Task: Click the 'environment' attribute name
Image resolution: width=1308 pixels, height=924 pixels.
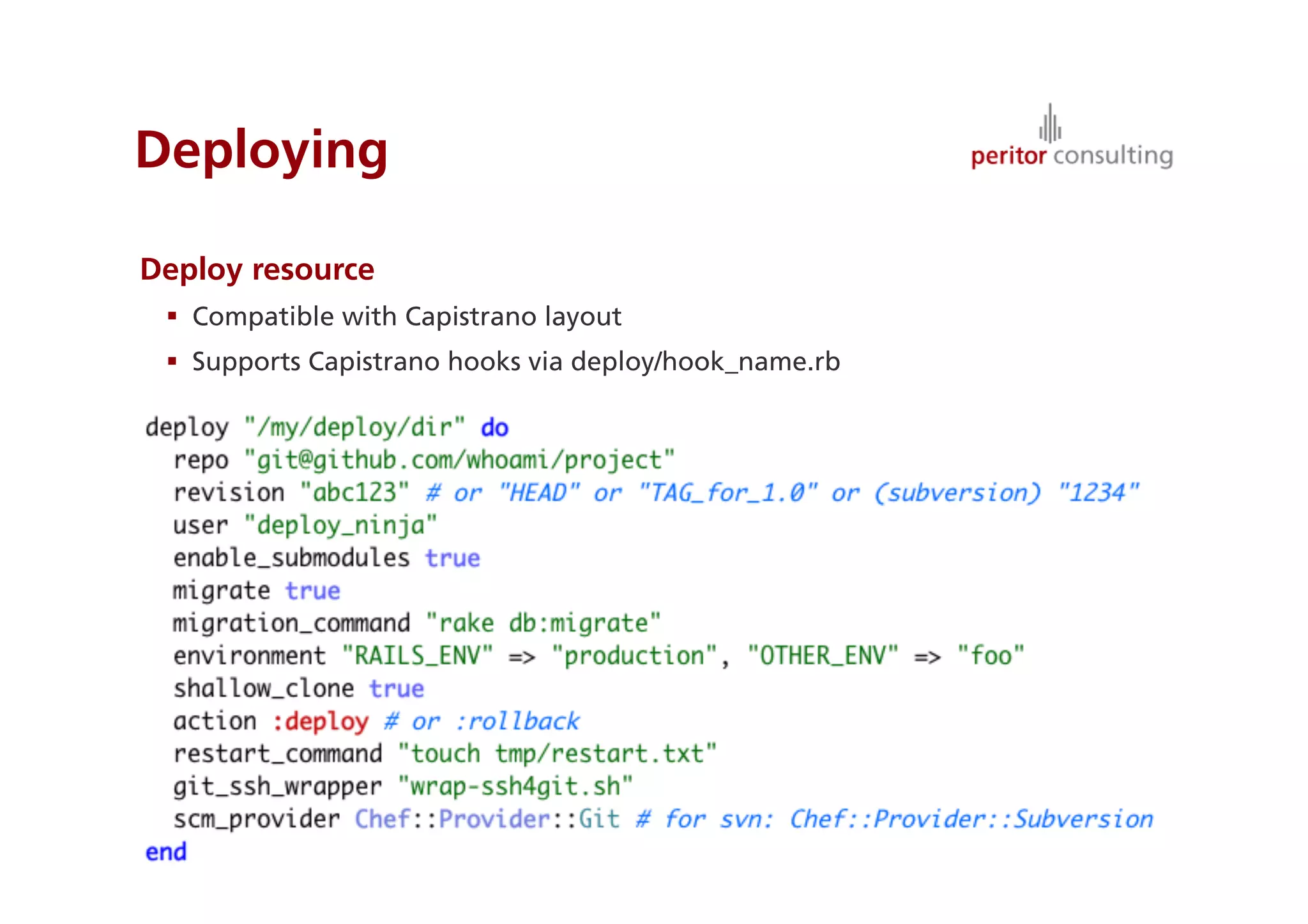Action: click(x=249, y=656)
